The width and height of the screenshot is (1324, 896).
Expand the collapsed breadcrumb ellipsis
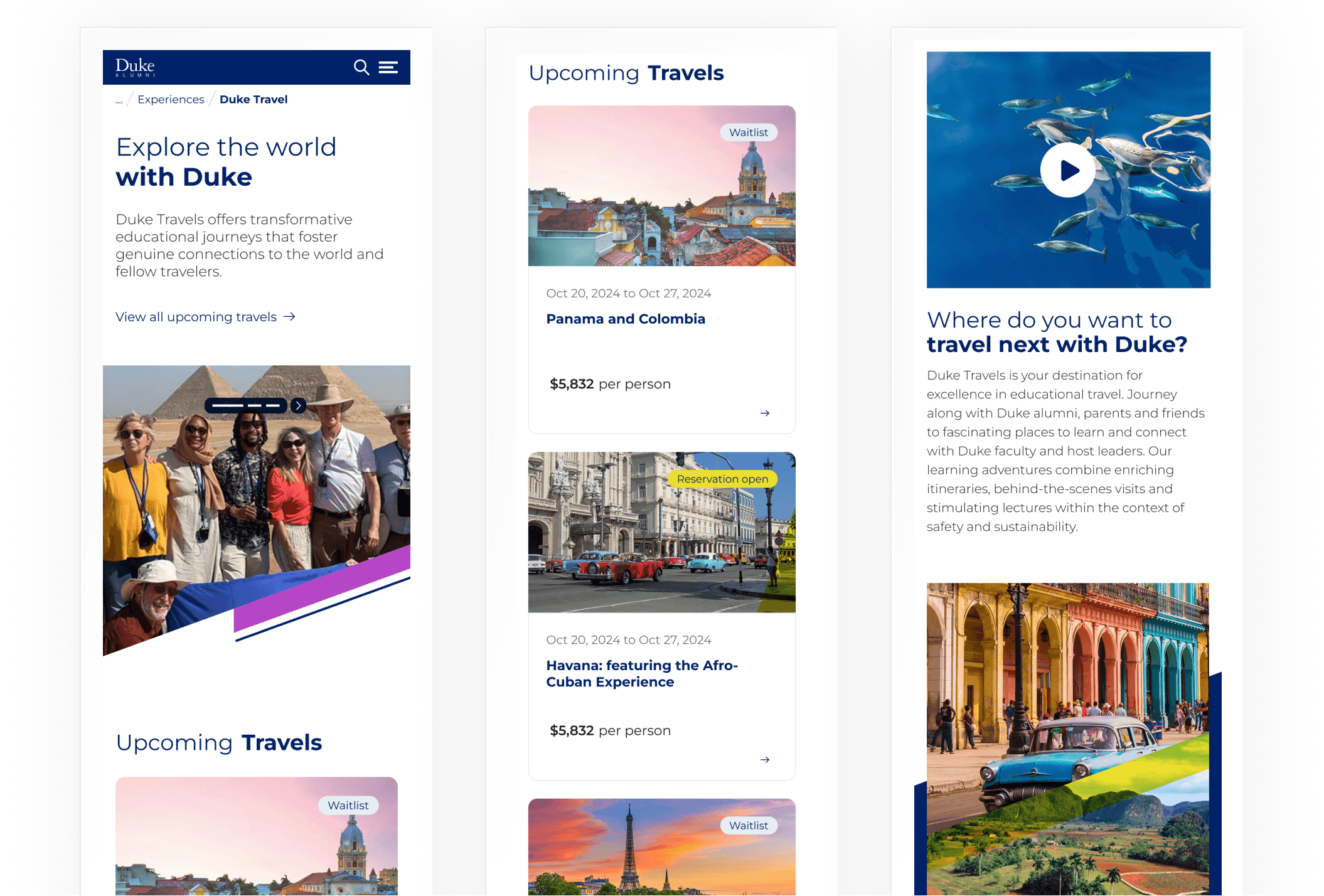119,99
